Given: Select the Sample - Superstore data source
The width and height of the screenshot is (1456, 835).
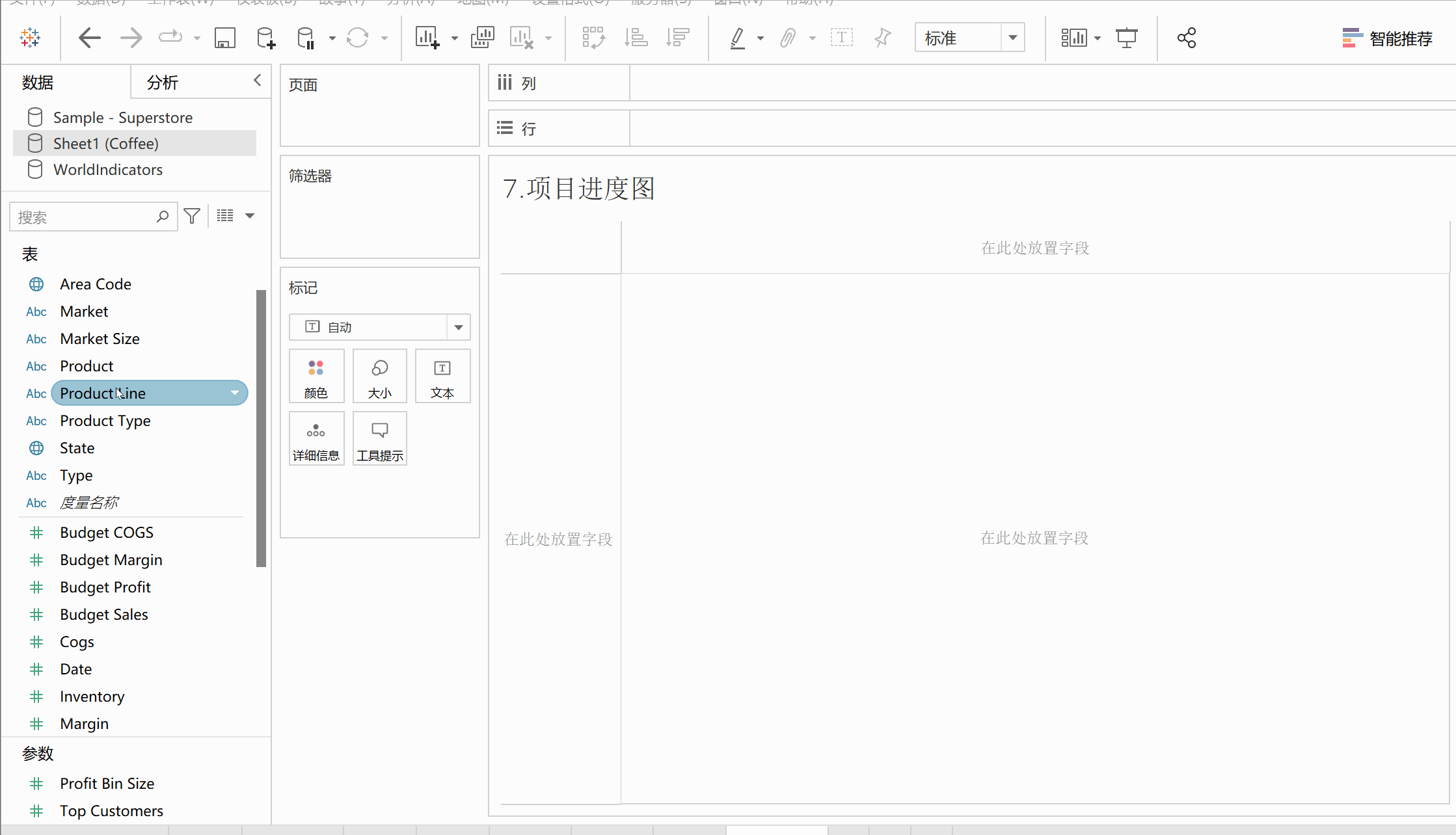Looking at the screenshot, I should pos(122,117).
